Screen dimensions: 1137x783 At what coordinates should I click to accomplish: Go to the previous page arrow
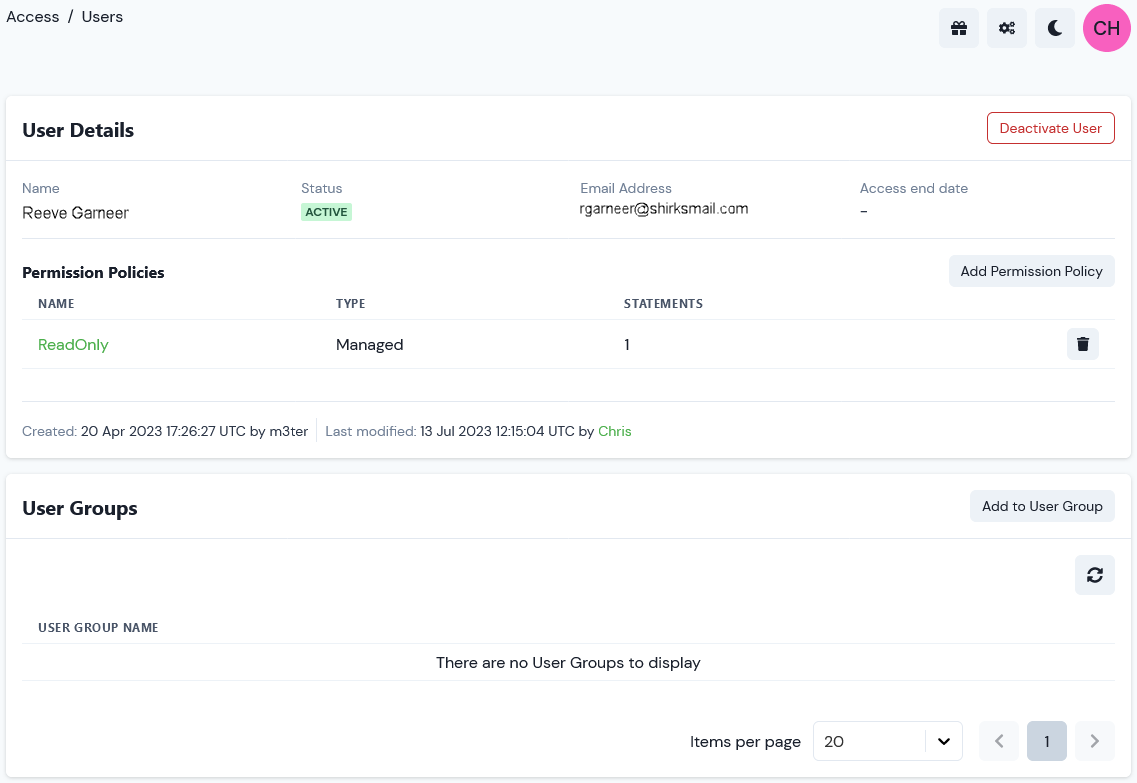pos(999,741)
